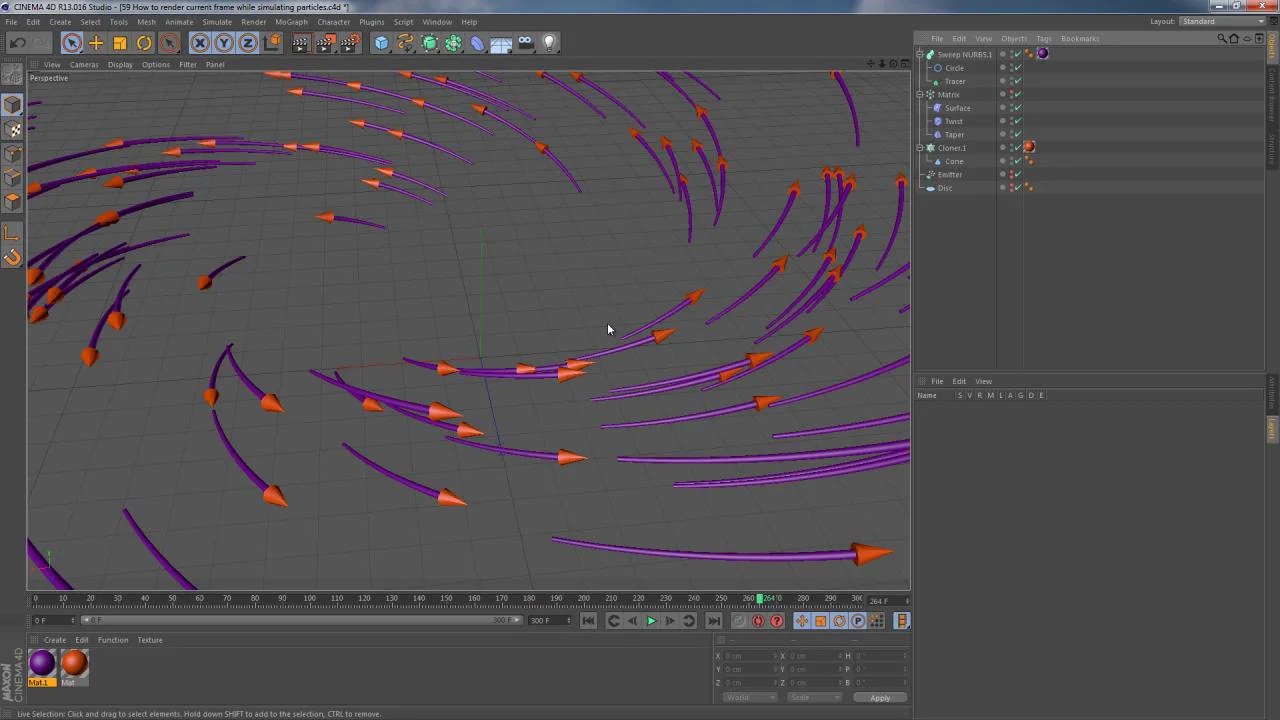Select the Move tool in top toolbar
This screenshot has width=1280, height=720.
coord(96,43)
